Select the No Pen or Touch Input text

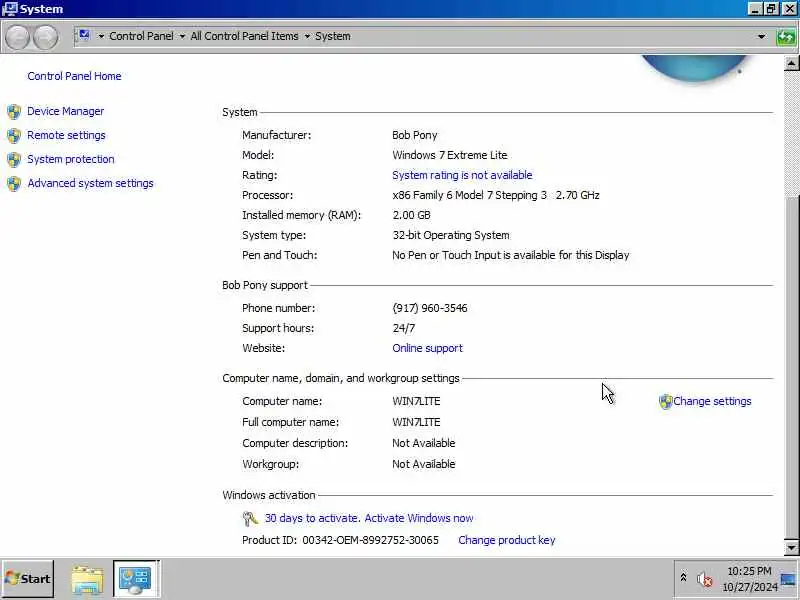point(510,255)
